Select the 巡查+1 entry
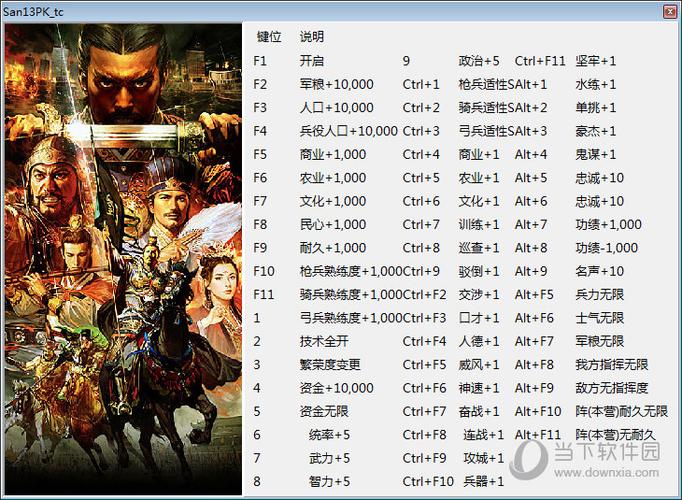Viewport: 682px width, 500px height. click(479, 248)
